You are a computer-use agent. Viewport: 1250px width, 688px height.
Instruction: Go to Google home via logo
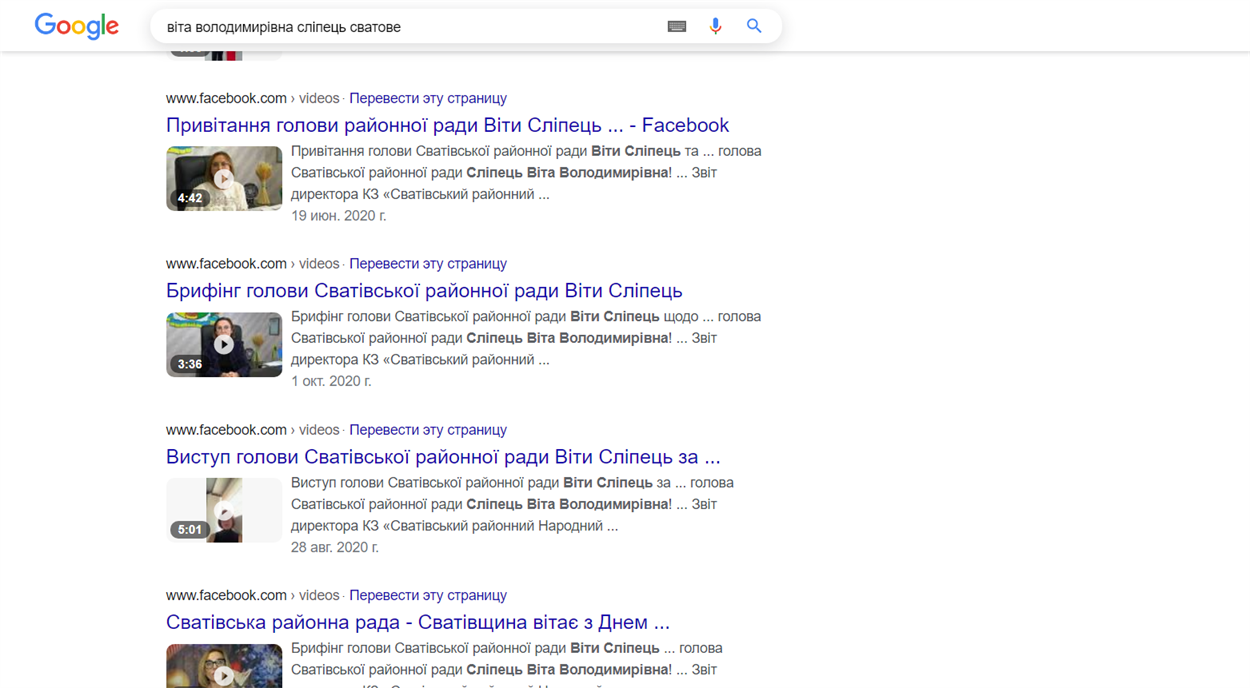pyautogui.click(x=77, y=27)
